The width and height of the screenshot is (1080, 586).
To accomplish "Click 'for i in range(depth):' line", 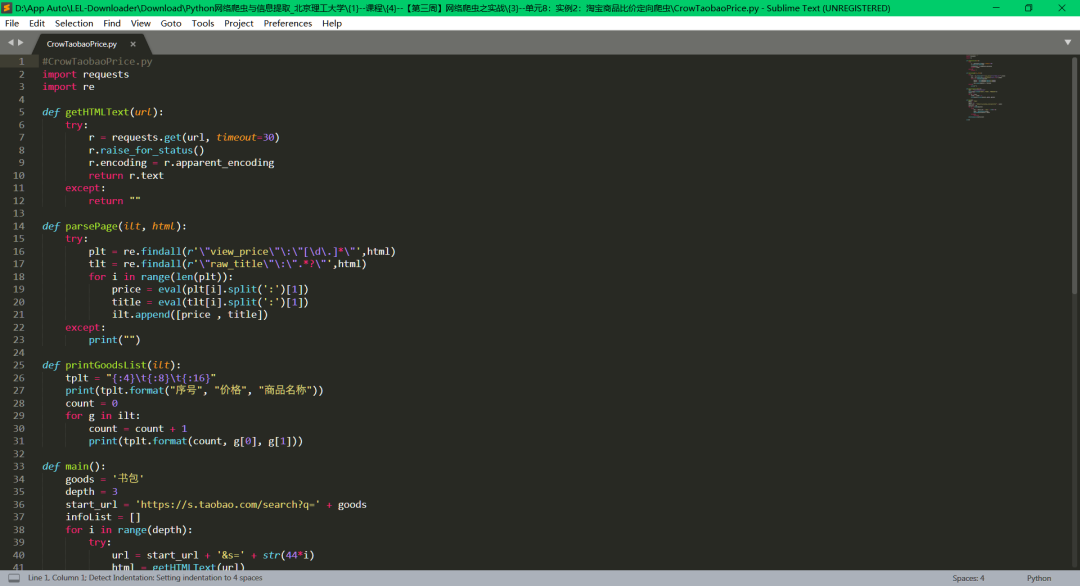I will [129, 530].
